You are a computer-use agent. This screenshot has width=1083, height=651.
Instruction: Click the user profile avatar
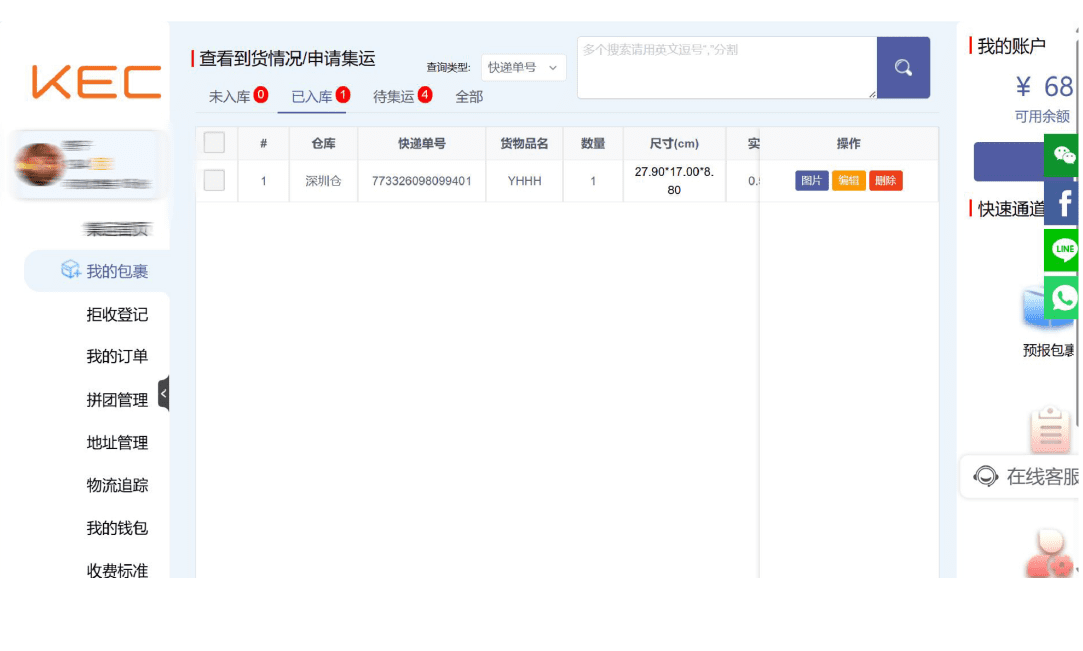pos(40,166)
